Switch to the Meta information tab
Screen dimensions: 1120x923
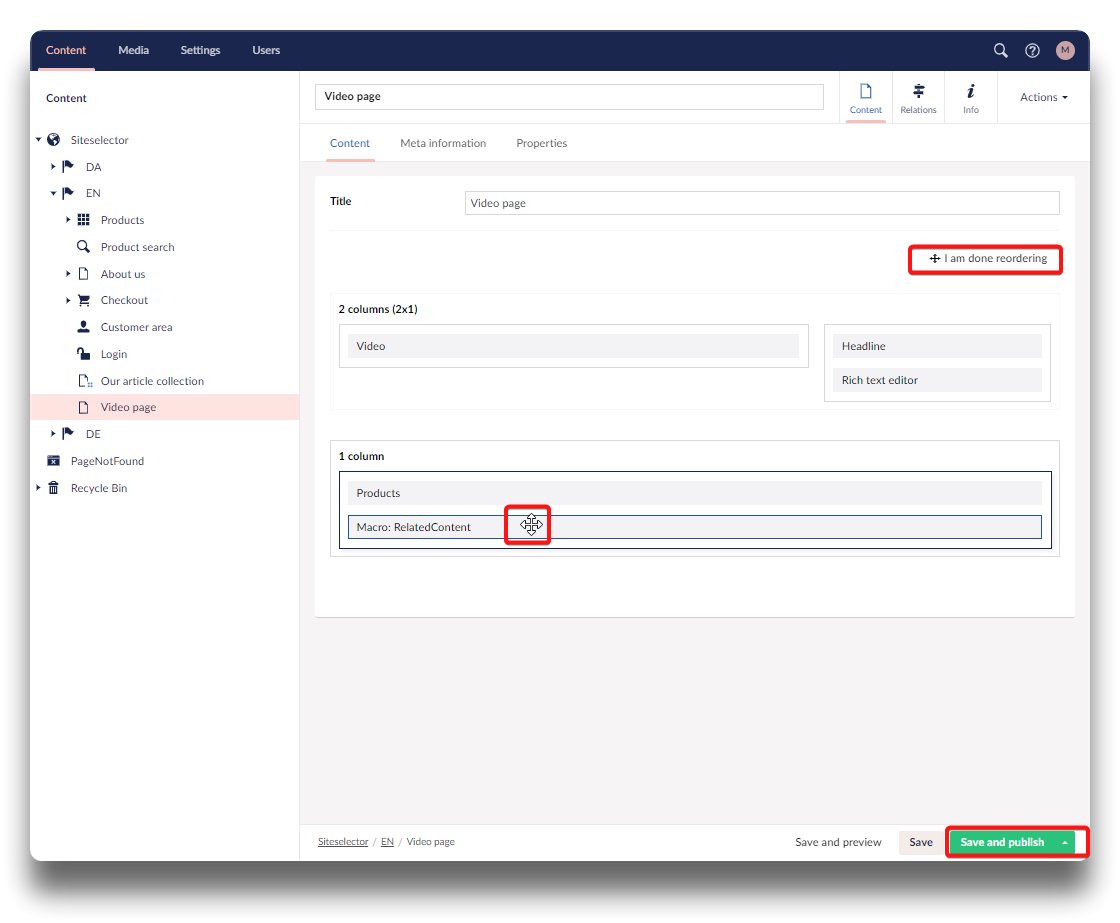tap(443, 143)
